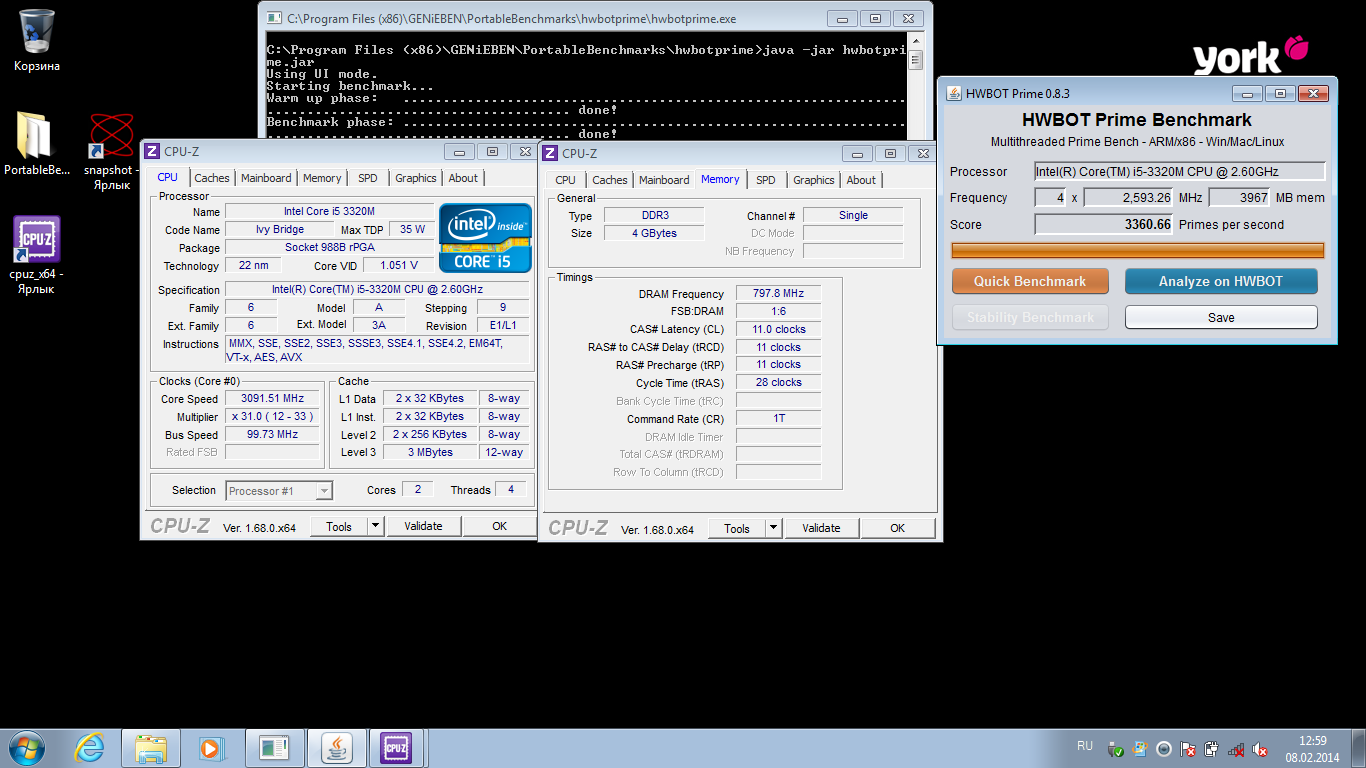Expand Tools arrow in Memory CPU-Z window
Screen dimensions: 1366x768
pos(773,528)
